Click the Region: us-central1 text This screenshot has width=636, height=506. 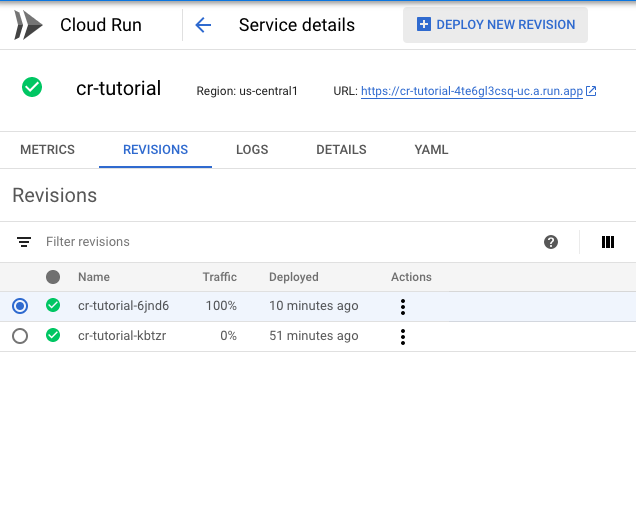(247, 91)
